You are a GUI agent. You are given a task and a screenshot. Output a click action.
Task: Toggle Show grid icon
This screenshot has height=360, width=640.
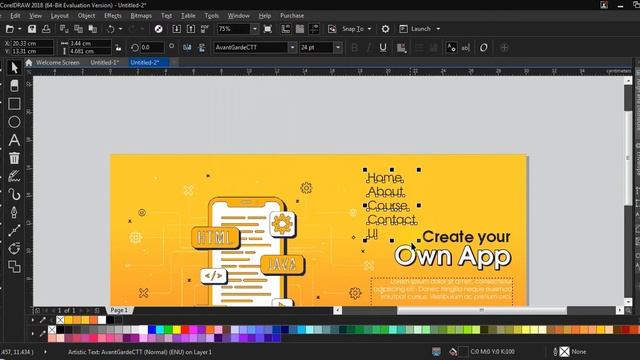[x=300, y=29]
